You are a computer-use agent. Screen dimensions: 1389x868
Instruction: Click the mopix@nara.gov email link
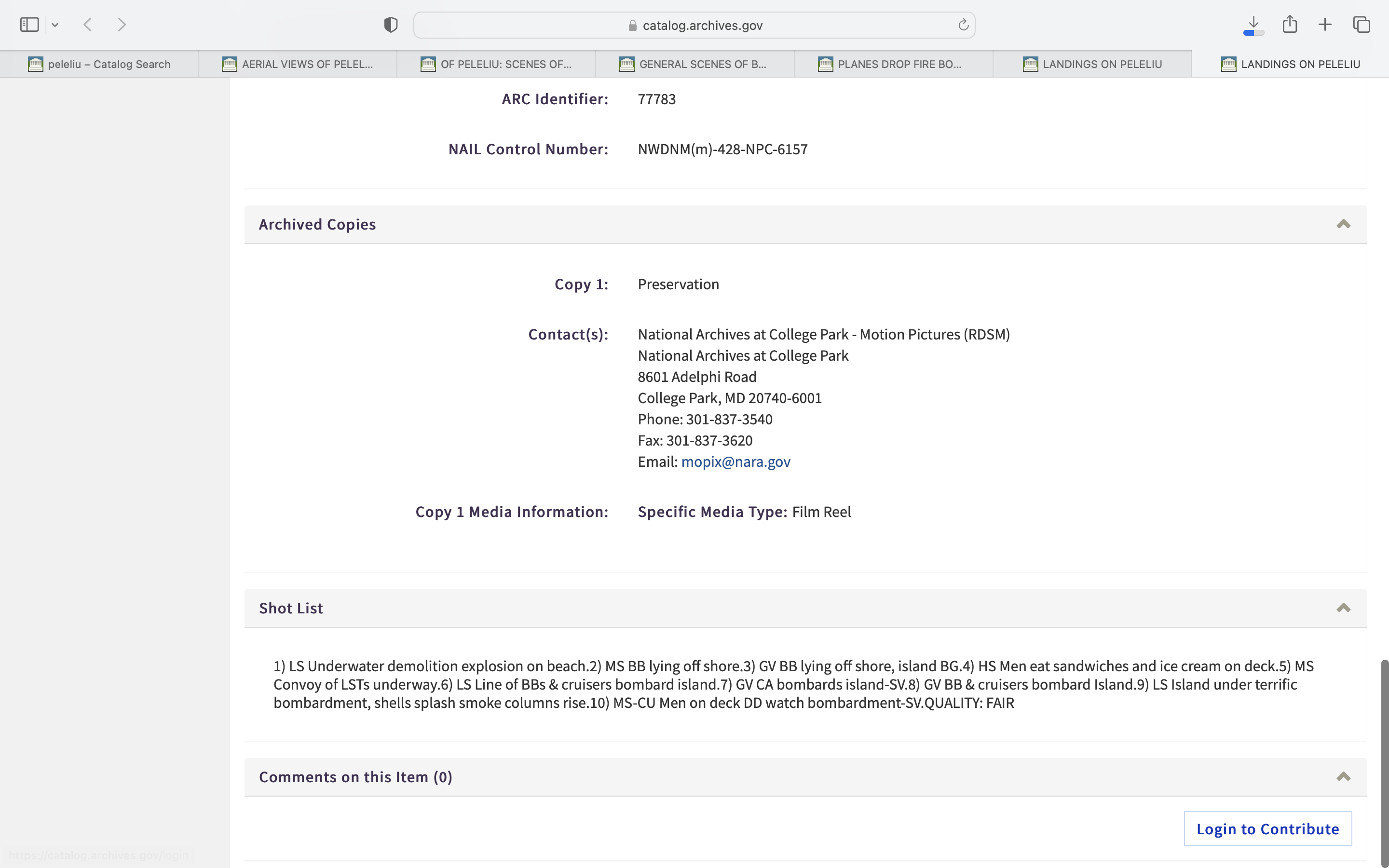tap(735, 461)
